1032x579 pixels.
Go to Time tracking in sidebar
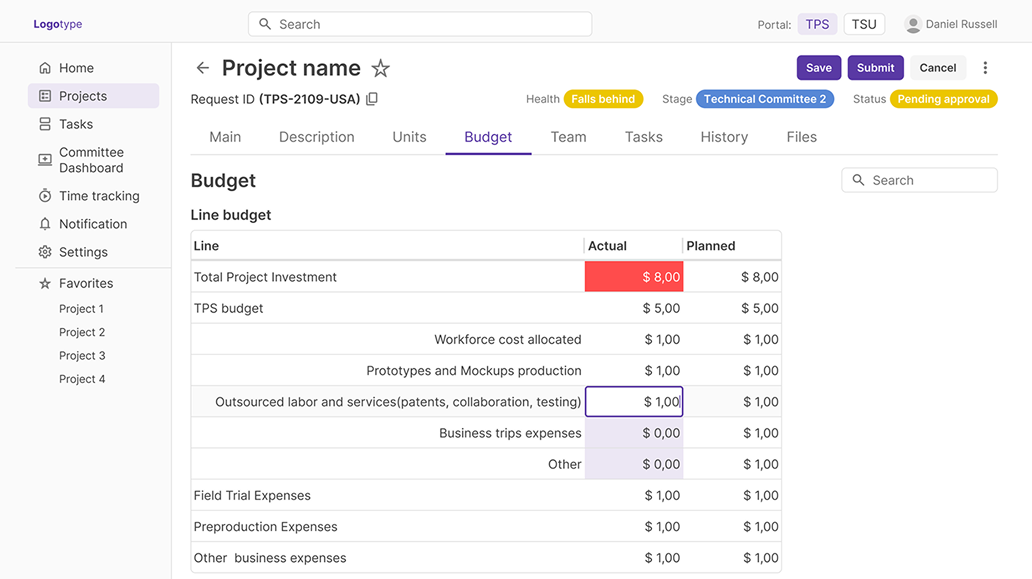[x=98, y=196]
